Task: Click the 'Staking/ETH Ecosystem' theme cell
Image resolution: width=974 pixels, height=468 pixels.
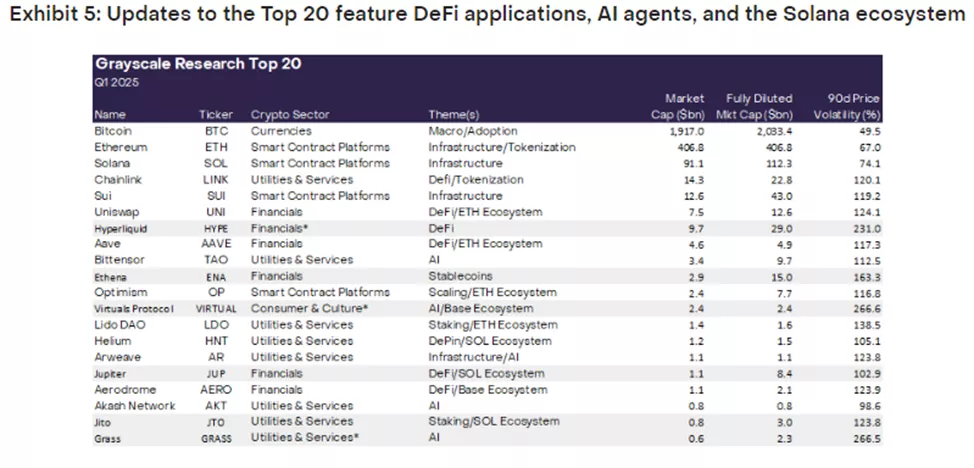Action: tap(493, 324)
